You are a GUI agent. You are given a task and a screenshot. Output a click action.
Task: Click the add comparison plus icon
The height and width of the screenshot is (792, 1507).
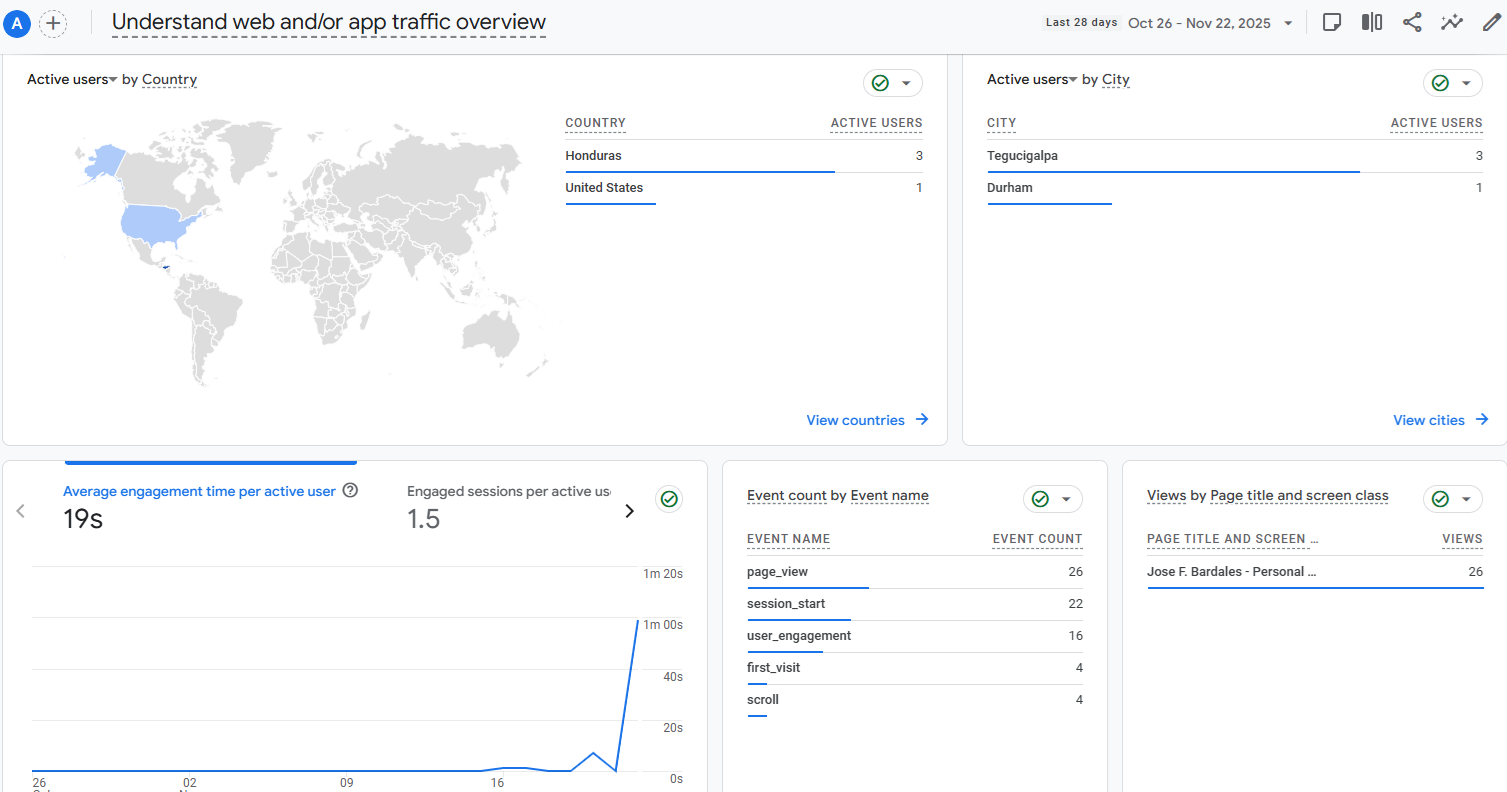pyautogui.click(x=53, y=23)
